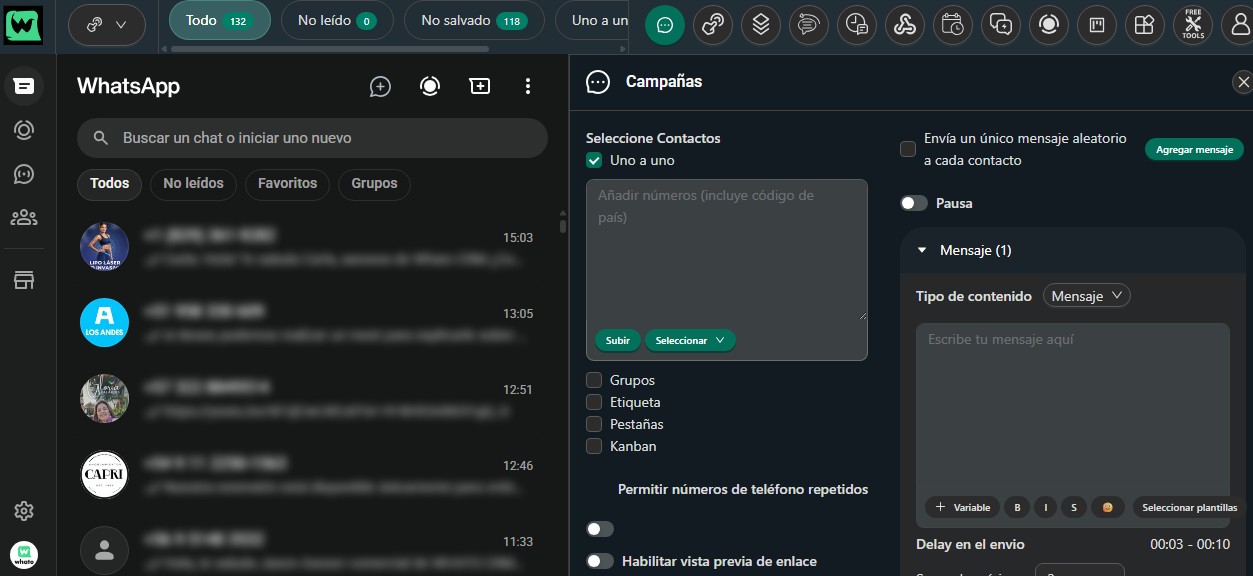Viewport: 1253px width, 576px height.
Task: Click the storefront icon in left sidebar
Action: click(24, 280)
